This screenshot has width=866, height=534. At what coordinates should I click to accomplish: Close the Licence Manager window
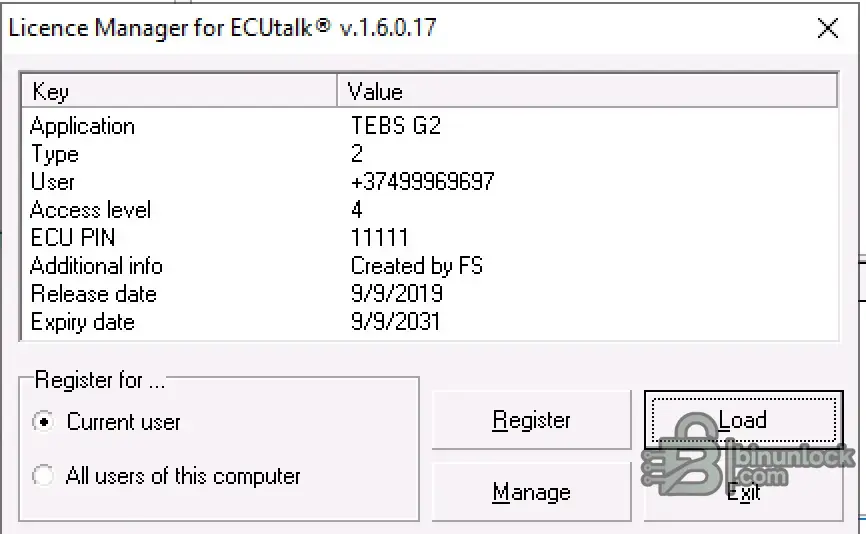827,28
